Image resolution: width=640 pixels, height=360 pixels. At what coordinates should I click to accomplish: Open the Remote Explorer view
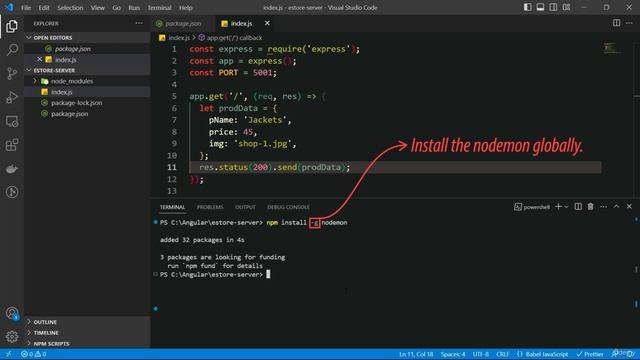tap(12, 121)
